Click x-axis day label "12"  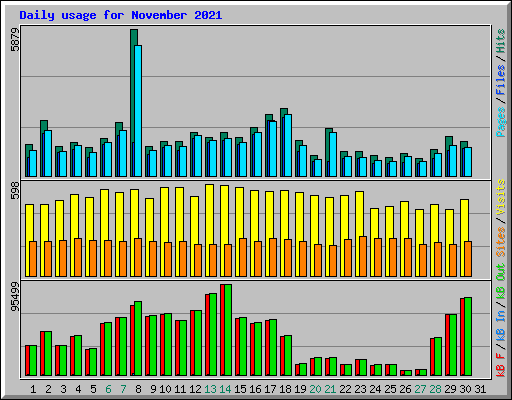click(x=195, y=389)
